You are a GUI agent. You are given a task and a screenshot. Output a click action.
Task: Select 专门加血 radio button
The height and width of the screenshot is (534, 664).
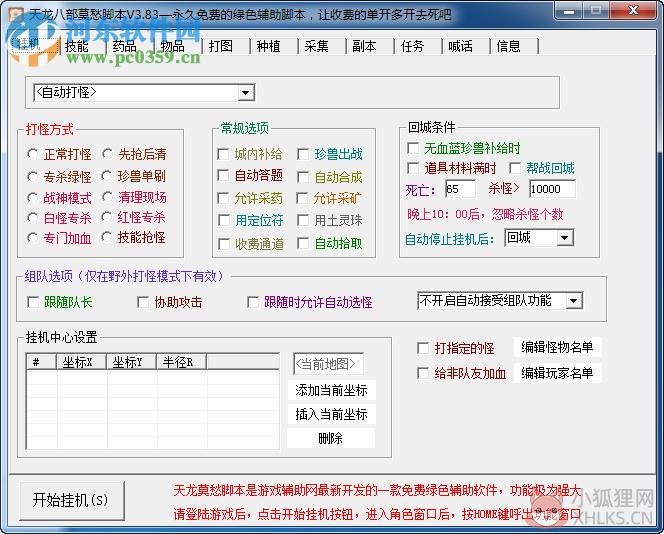click(33, 238)
